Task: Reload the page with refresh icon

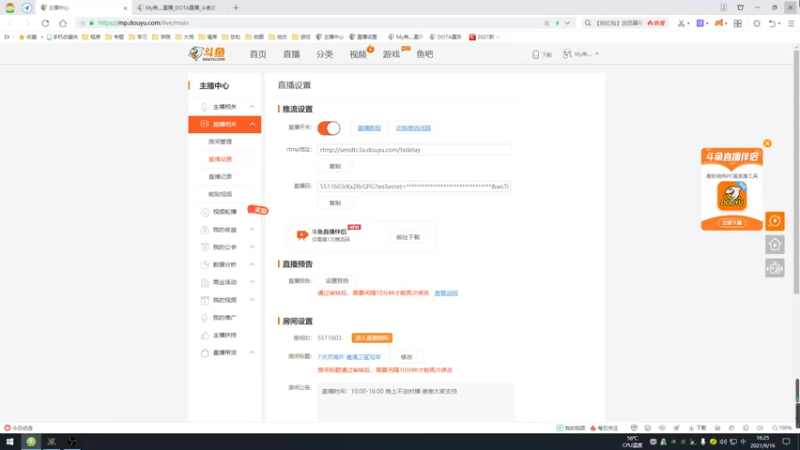Action: pos(45,23)
